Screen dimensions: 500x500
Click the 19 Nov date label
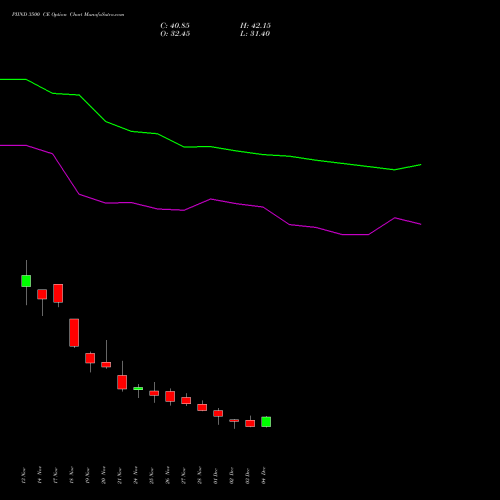pos(88,475)
